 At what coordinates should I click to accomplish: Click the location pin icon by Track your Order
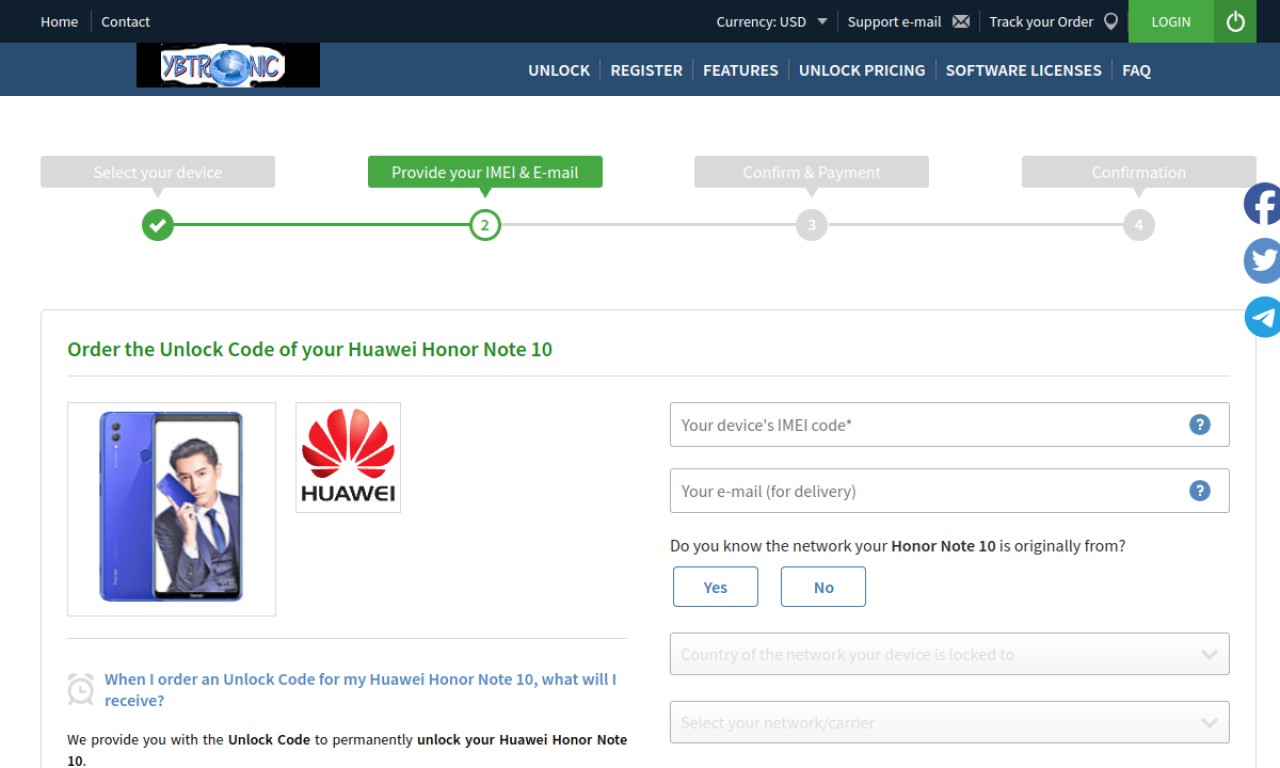tap(1110, 21)
